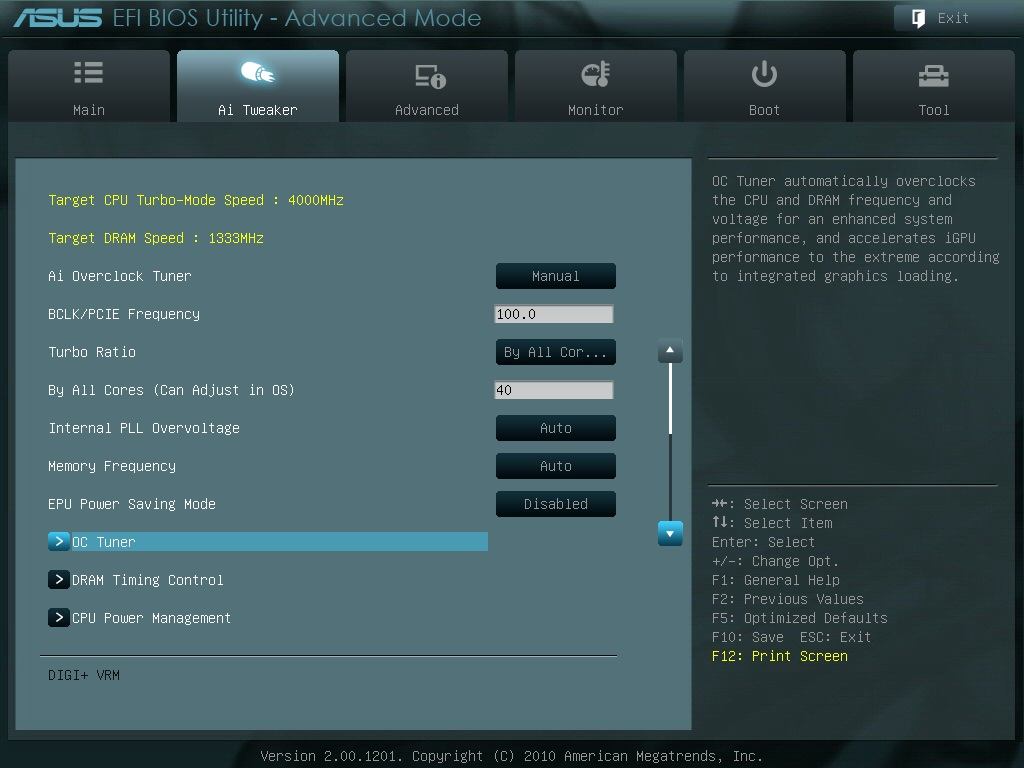Click F1: General Help hint
The width and height of the screenshot is (1024, 768).
(776, 580)
